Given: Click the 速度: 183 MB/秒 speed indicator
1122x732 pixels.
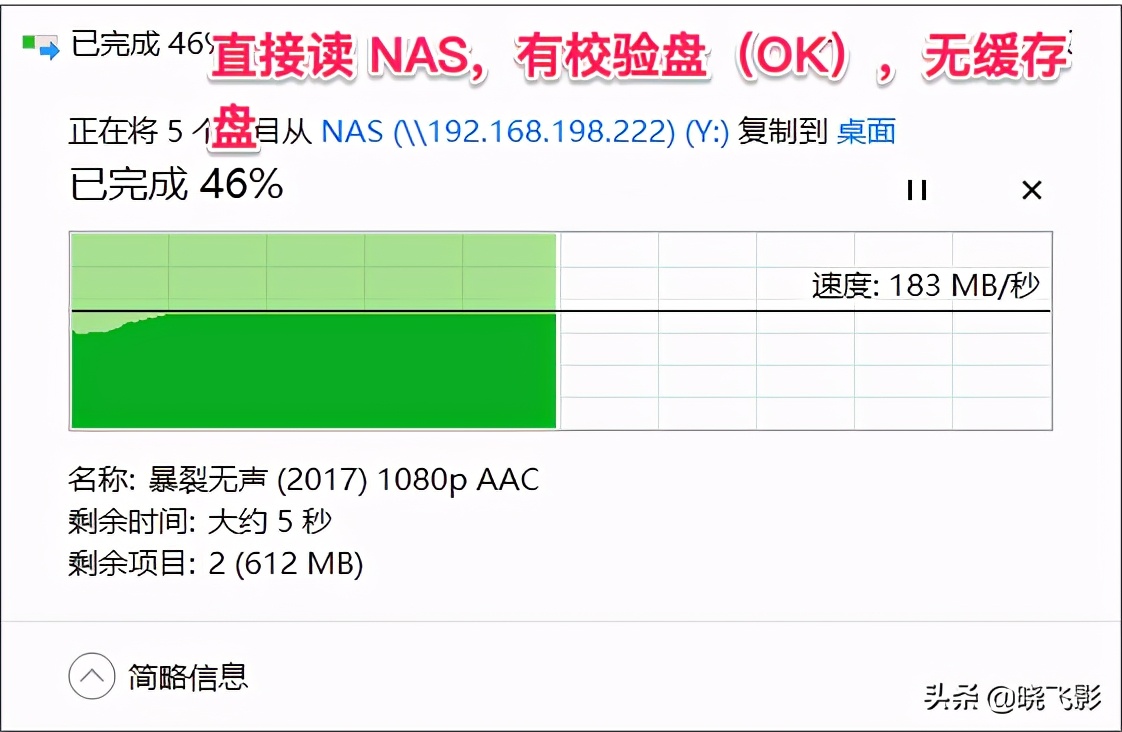Looking at the screenshot, I should (x=927, y=284).
